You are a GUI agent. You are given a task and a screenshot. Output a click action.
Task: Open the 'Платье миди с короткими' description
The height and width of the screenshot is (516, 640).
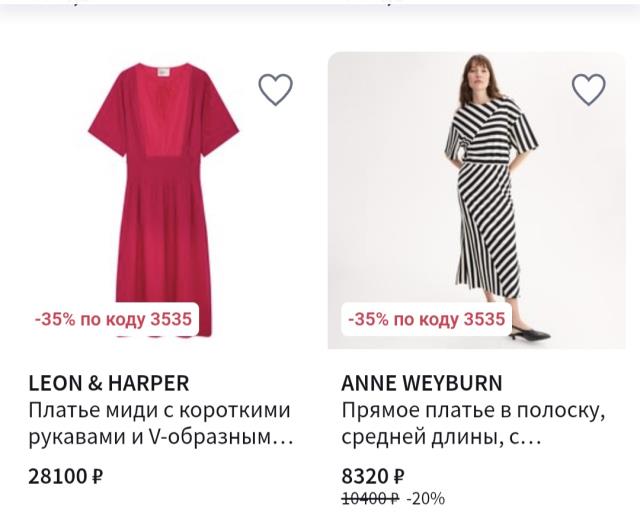[159, 411]
